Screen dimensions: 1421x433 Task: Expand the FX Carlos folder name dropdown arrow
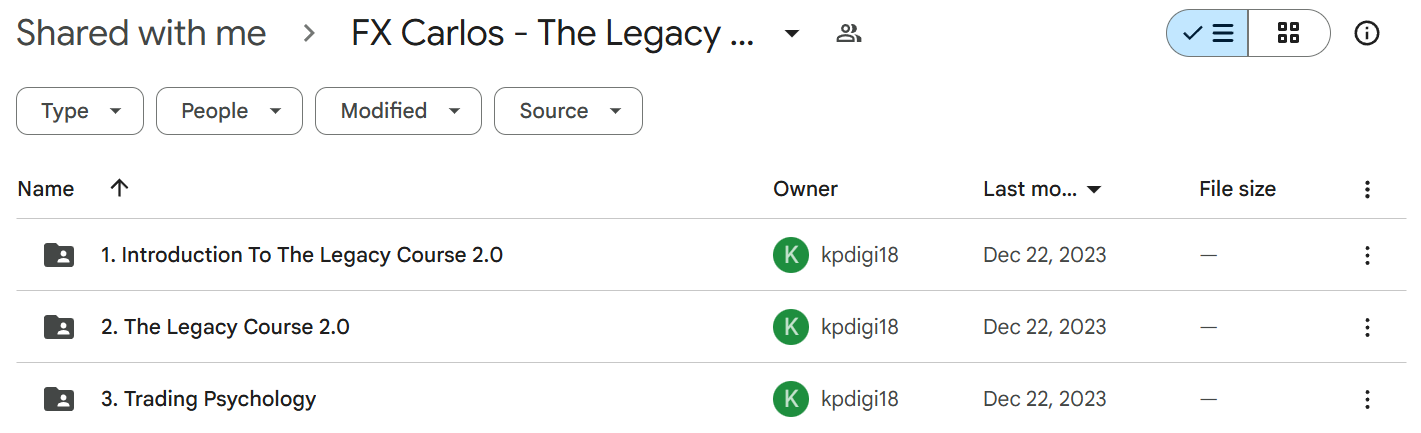tap(791, 34)
